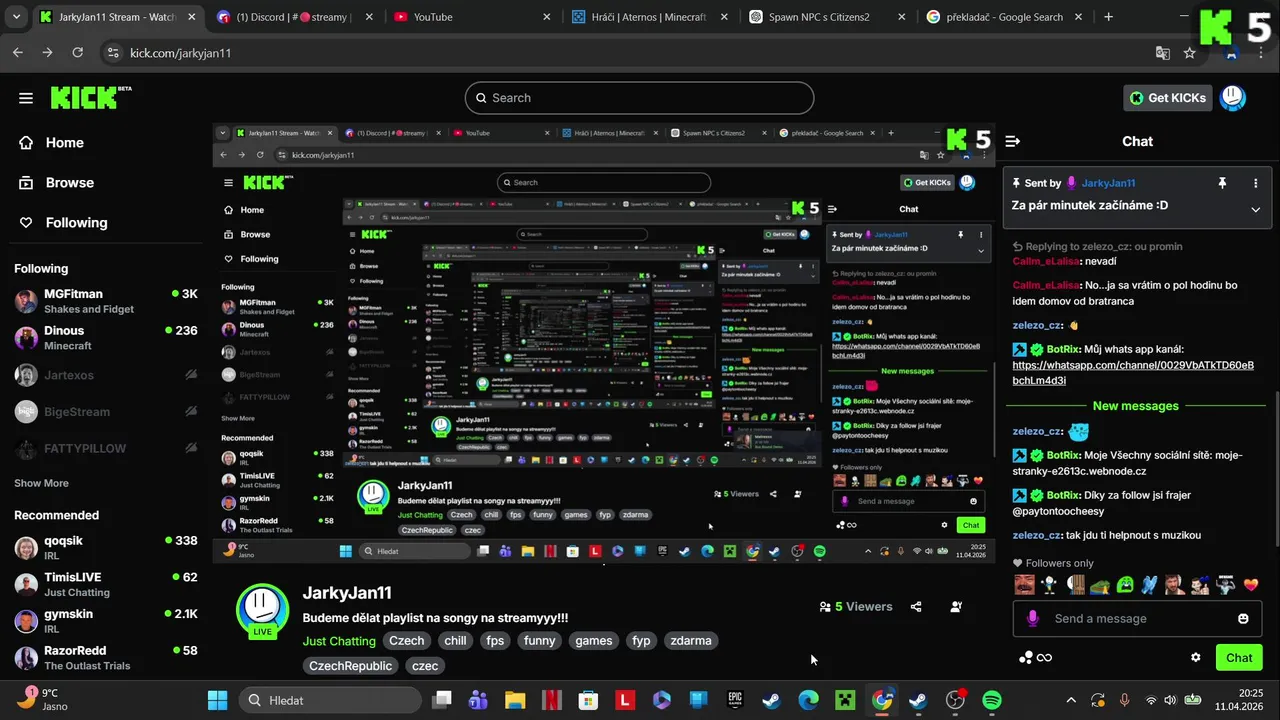Insert the heart emote from emote row
The width and height of the screenshot is (1280, 720).
pos(1251,585)
